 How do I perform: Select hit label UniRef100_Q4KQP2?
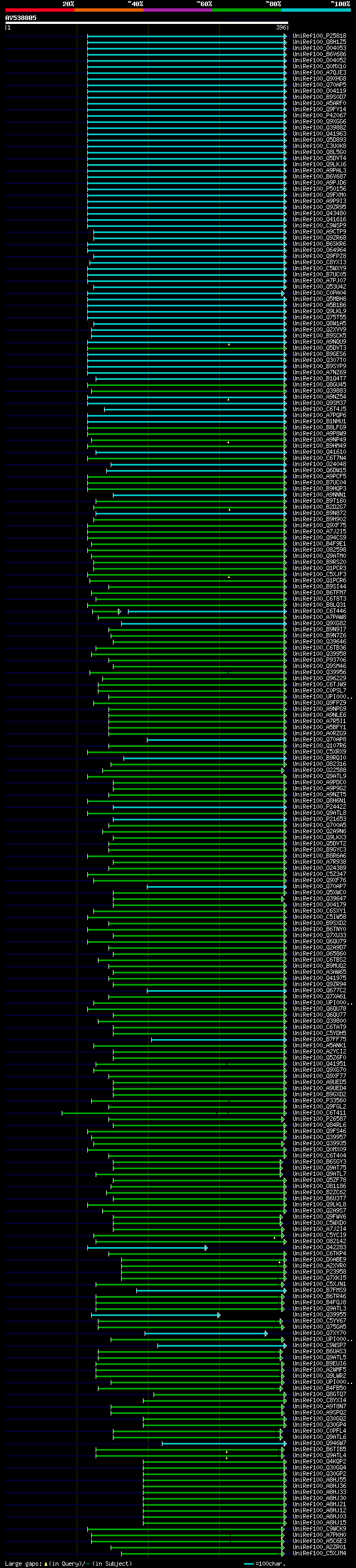319,1462
